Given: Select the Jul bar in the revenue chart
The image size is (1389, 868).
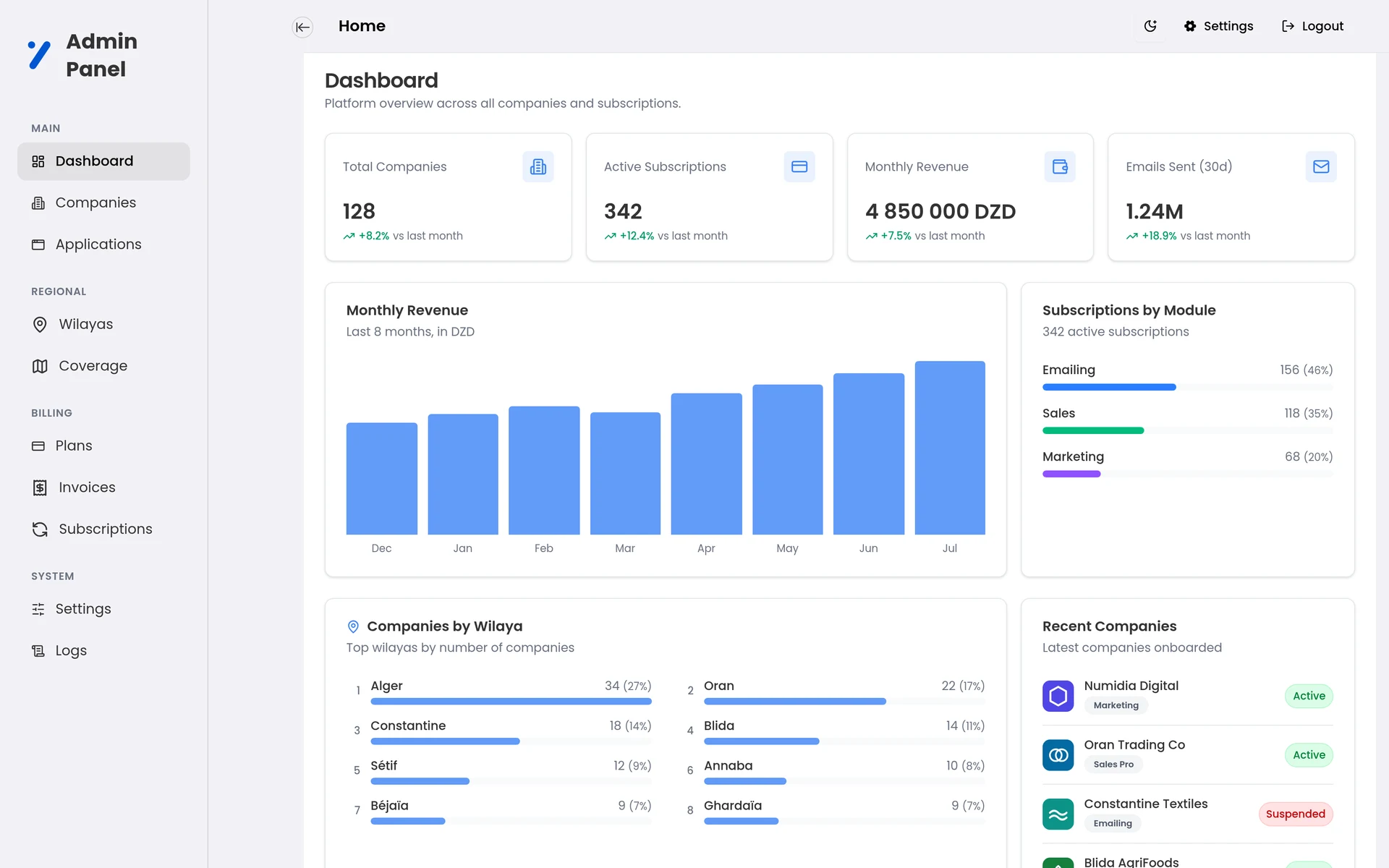Looking at the screenshot, I should tap(950, 448).
